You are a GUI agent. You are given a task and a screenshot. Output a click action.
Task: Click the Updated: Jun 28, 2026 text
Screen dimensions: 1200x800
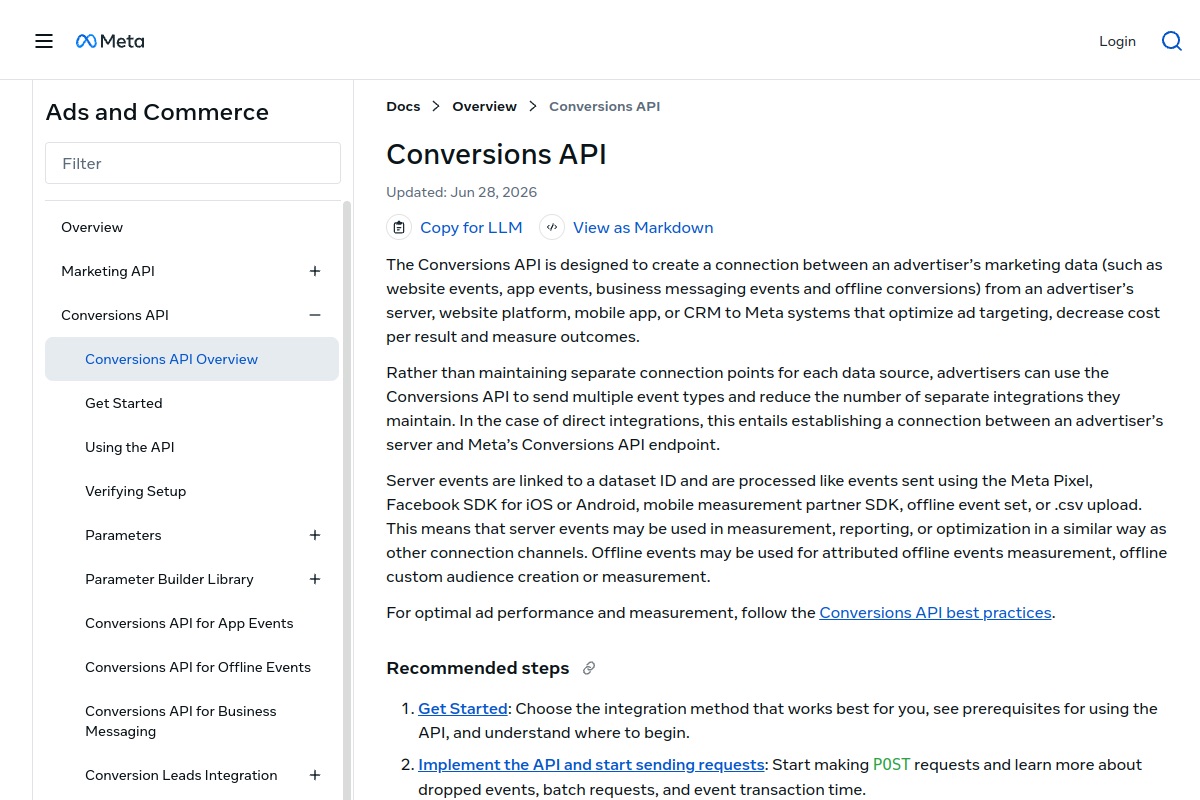pyautogui.click(x=462, y=192)
